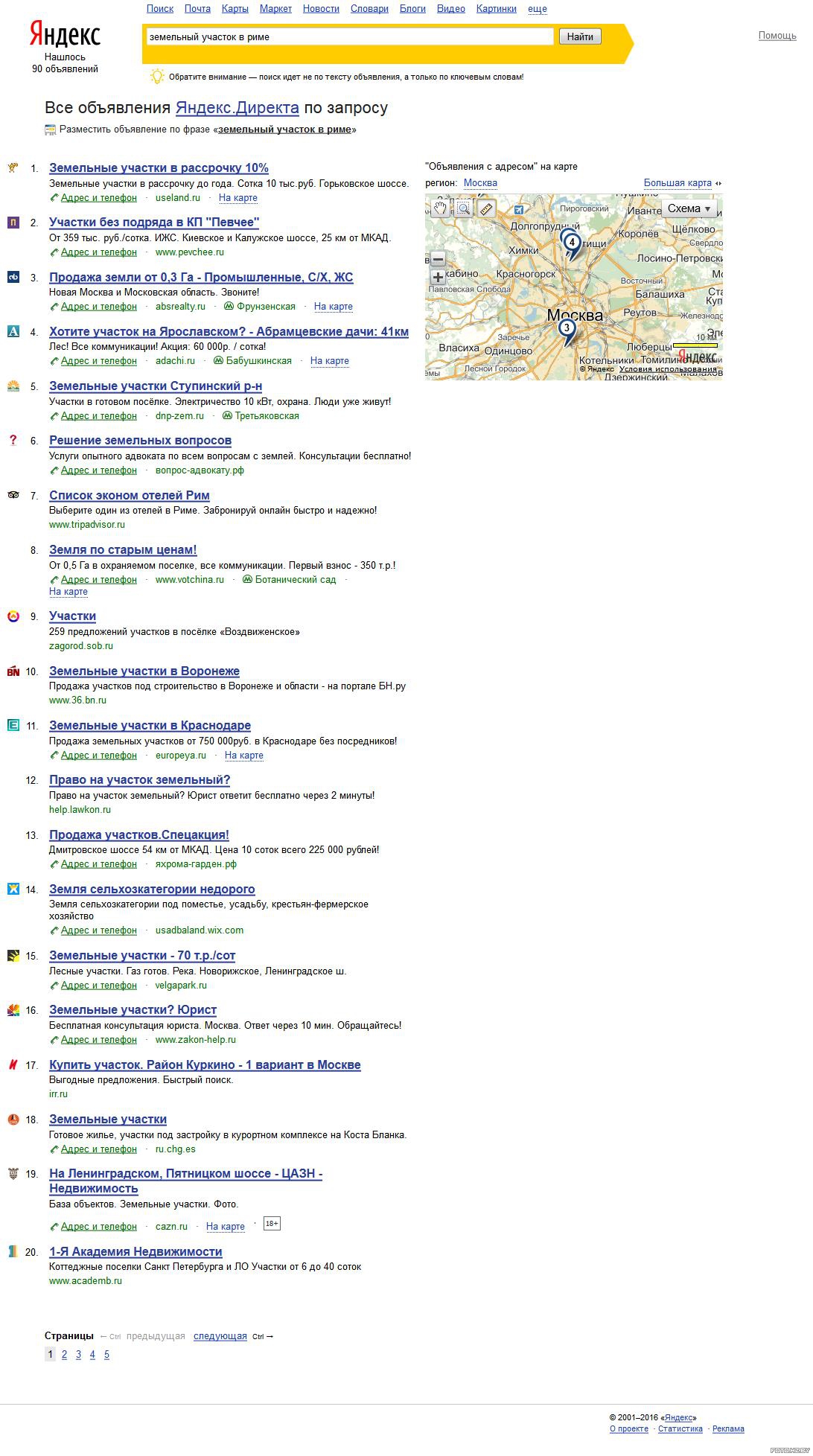
Task: Click the place-ad icon beside Разместить объявление
Action: coord(50,130)
